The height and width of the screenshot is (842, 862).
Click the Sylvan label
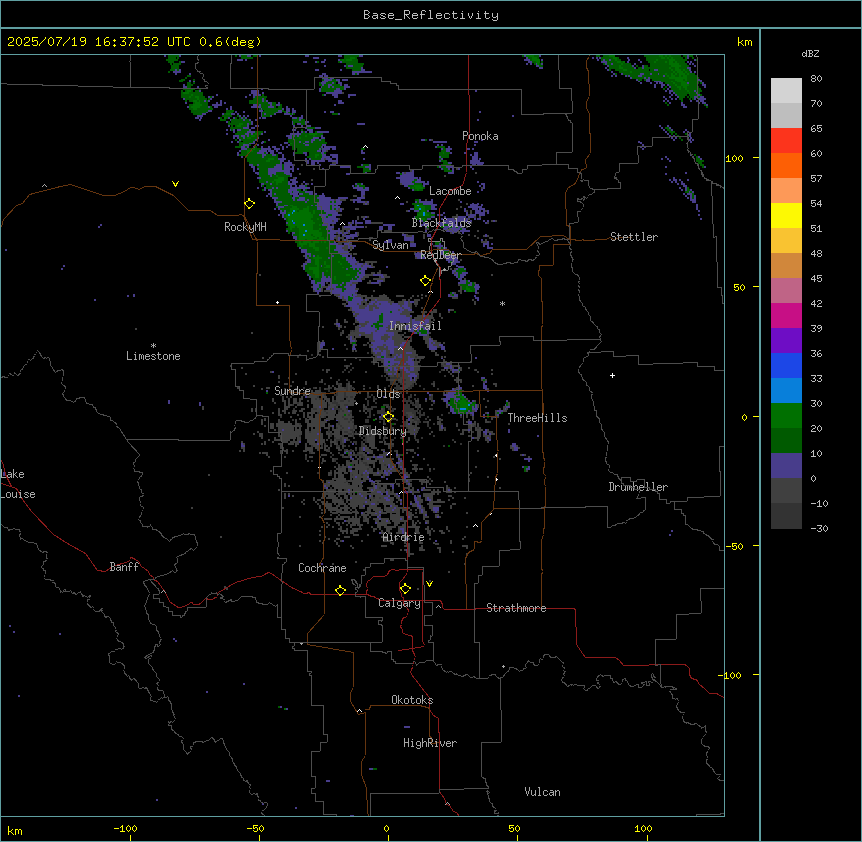click(390, 245)
